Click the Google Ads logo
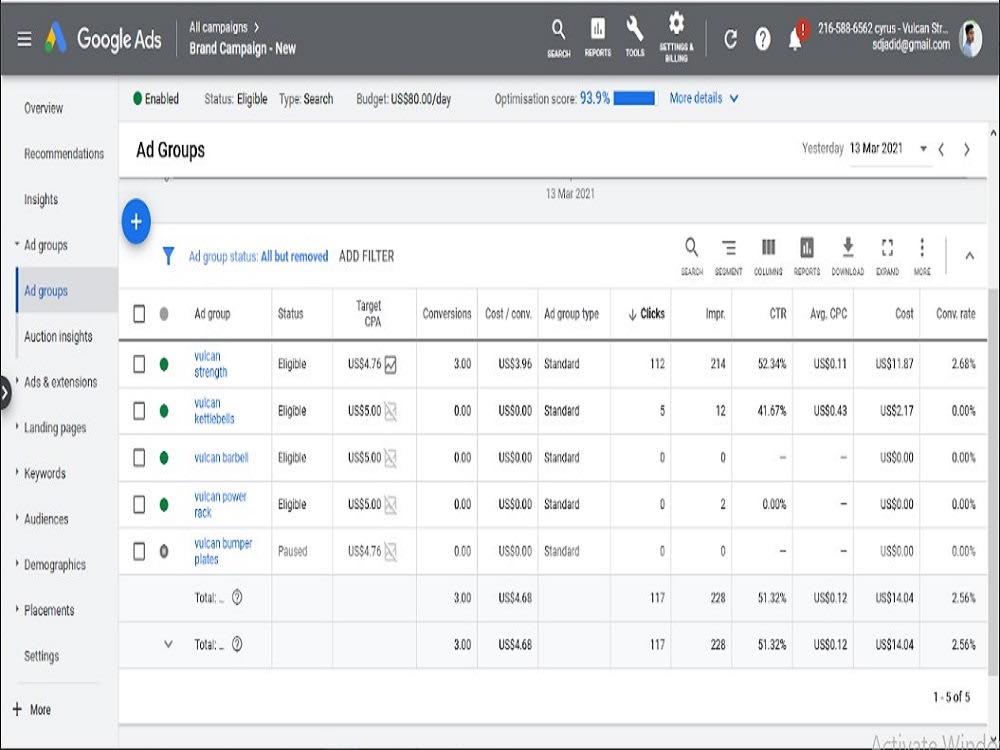Viewport: 1000px width, 750px height. coord(103,39)
